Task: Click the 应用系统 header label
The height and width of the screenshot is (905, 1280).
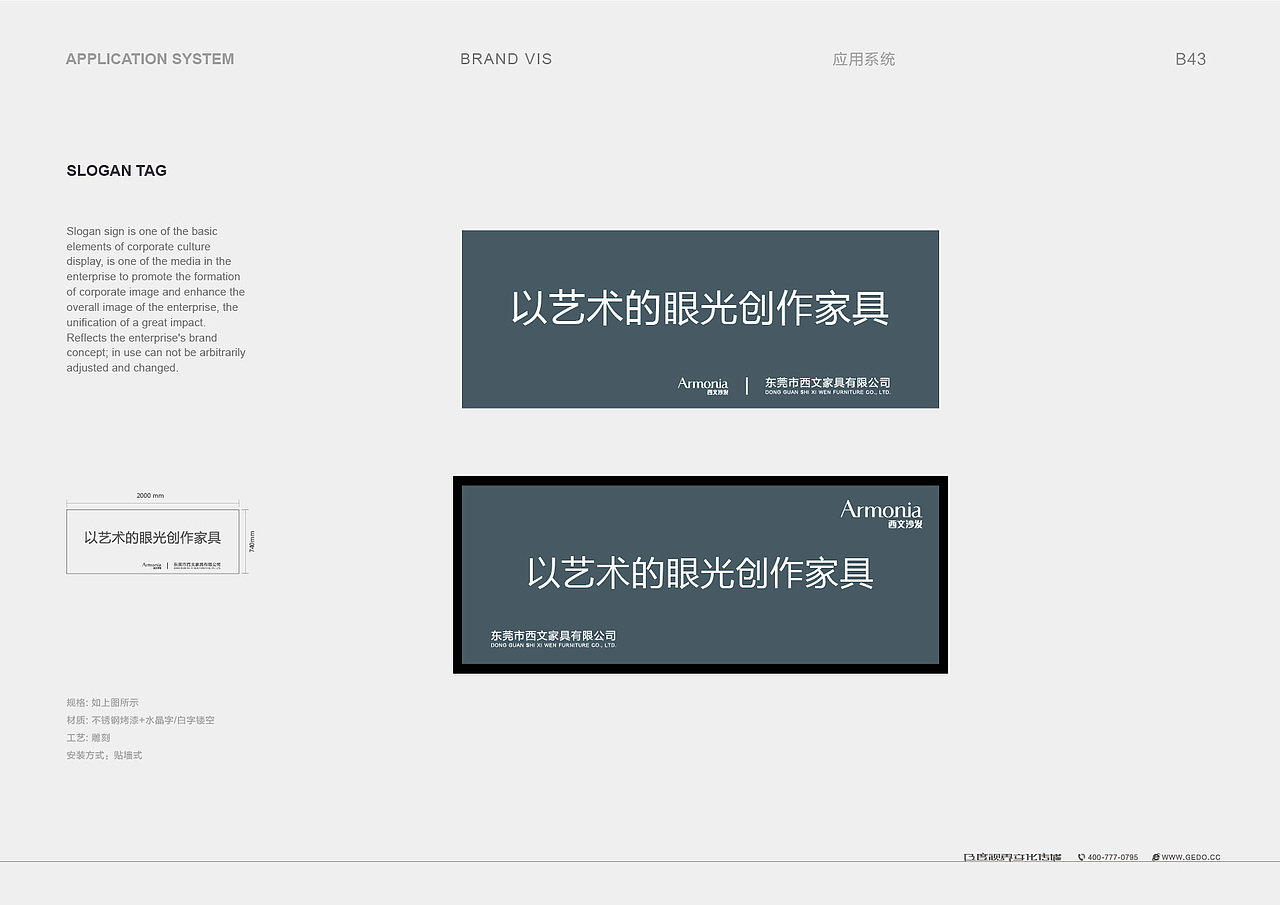Action: pos(864,59)
